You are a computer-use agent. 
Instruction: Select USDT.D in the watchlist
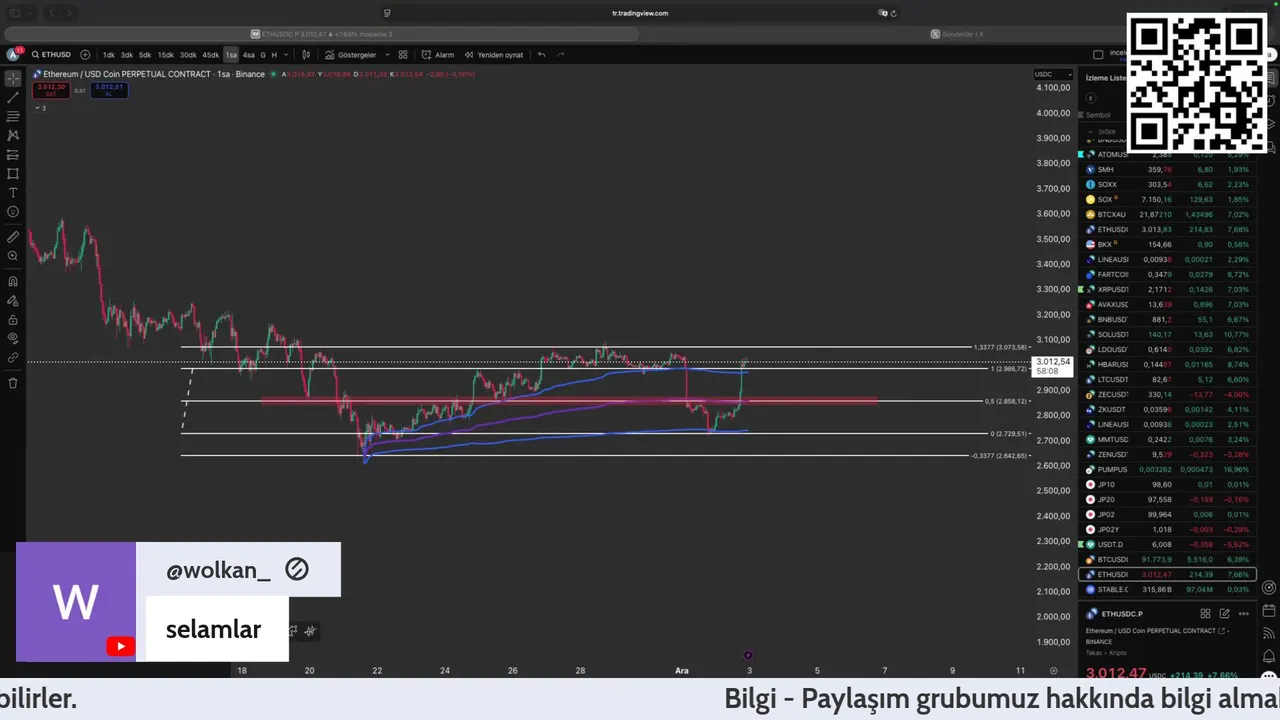coord(1166,544)
